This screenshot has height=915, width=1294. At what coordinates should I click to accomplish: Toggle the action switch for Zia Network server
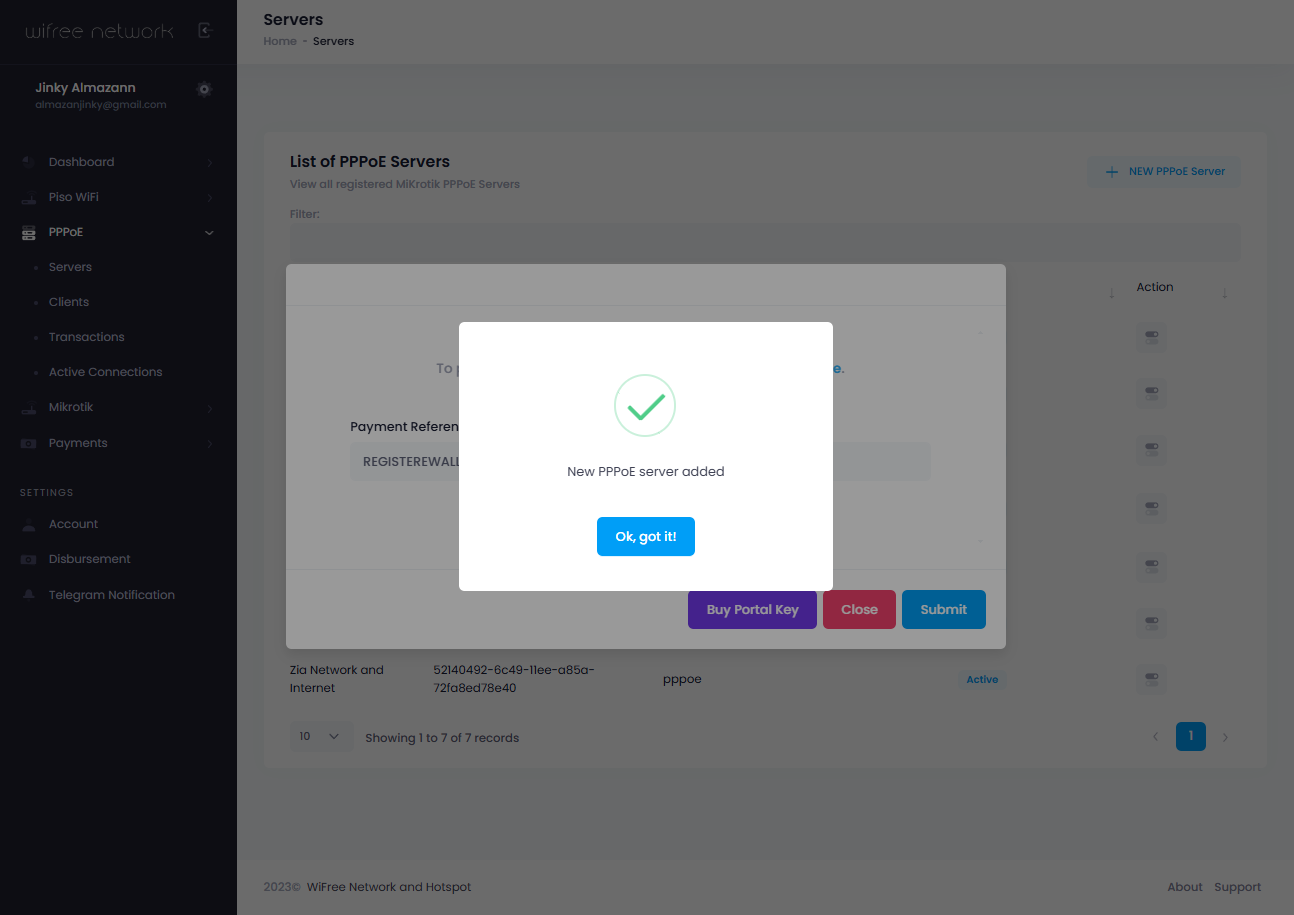tap(1150, 679)
